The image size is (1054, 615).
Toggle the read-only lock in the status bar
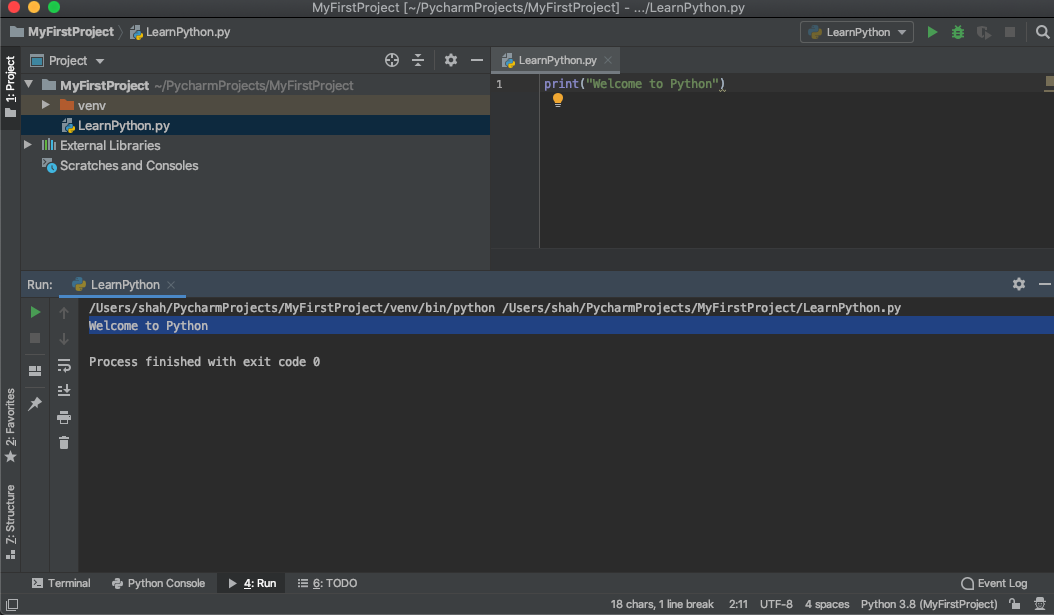click(1014, 604)
